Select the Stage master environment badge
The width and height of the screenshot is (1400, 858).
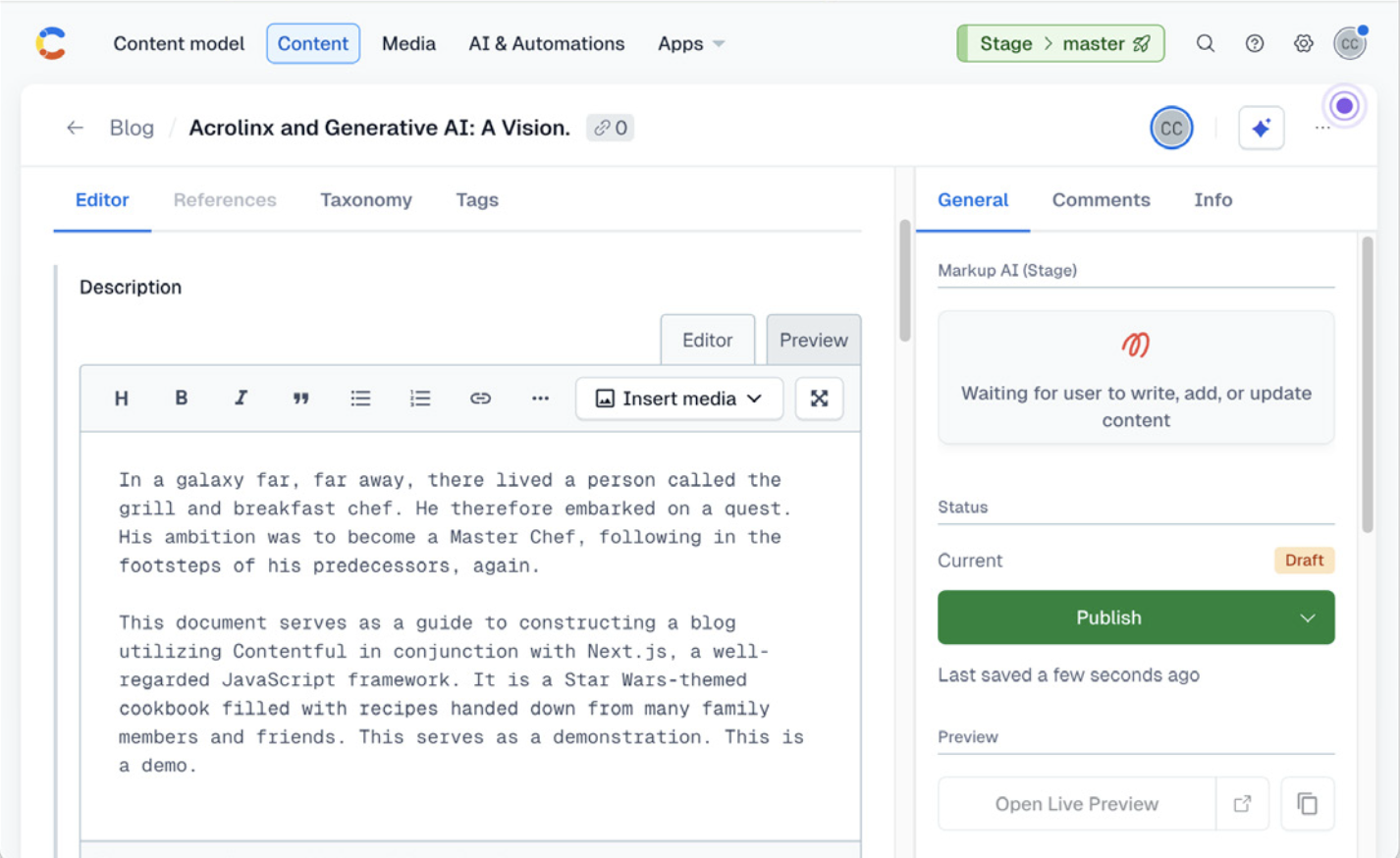click(1060, 43)
